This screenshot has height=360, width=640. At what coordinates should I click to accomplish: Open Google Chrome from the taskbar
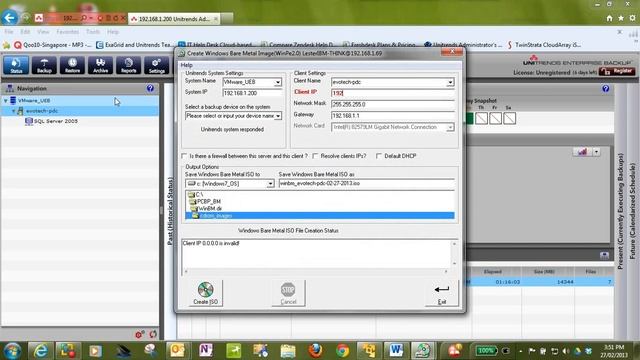(x=343, y=351)
